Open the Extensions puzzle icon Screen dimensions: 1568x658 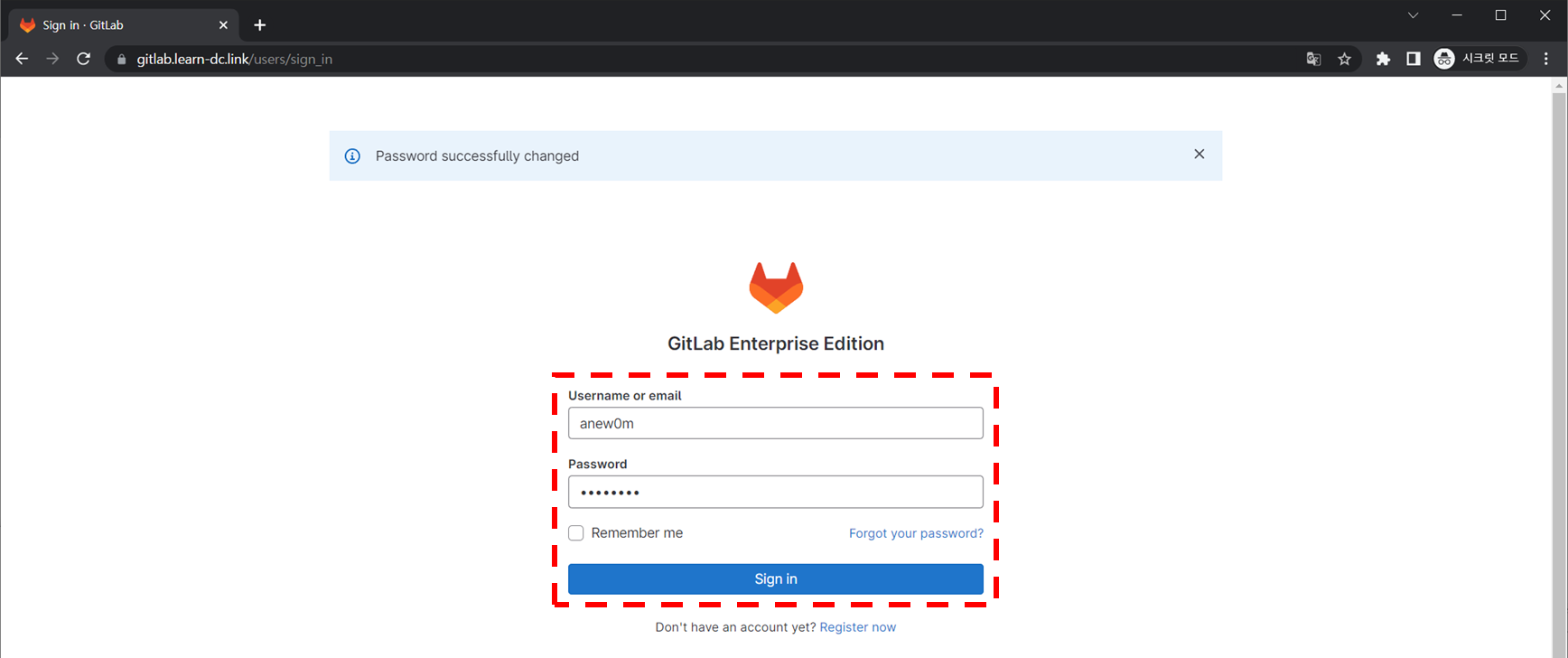(x=1383, y=59)
